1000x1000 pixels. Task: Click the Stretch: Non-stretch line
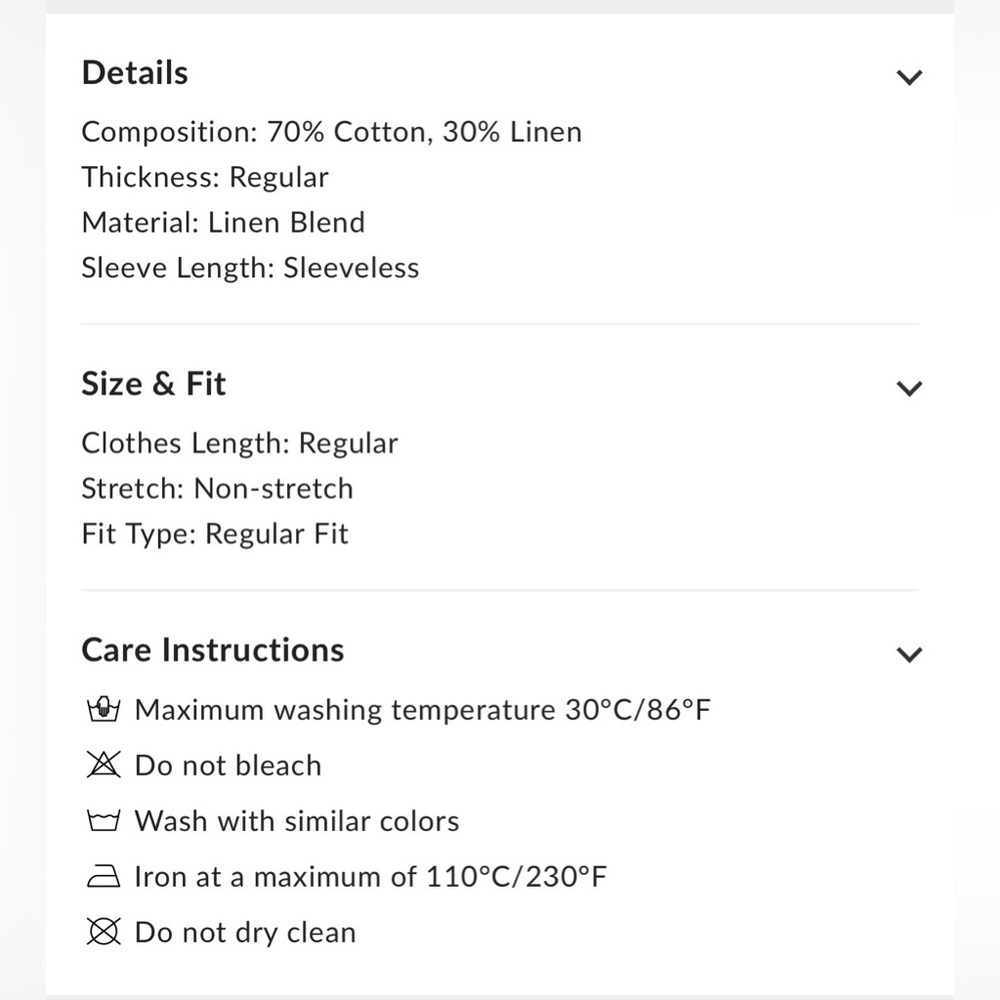click(x=217, y=489)
